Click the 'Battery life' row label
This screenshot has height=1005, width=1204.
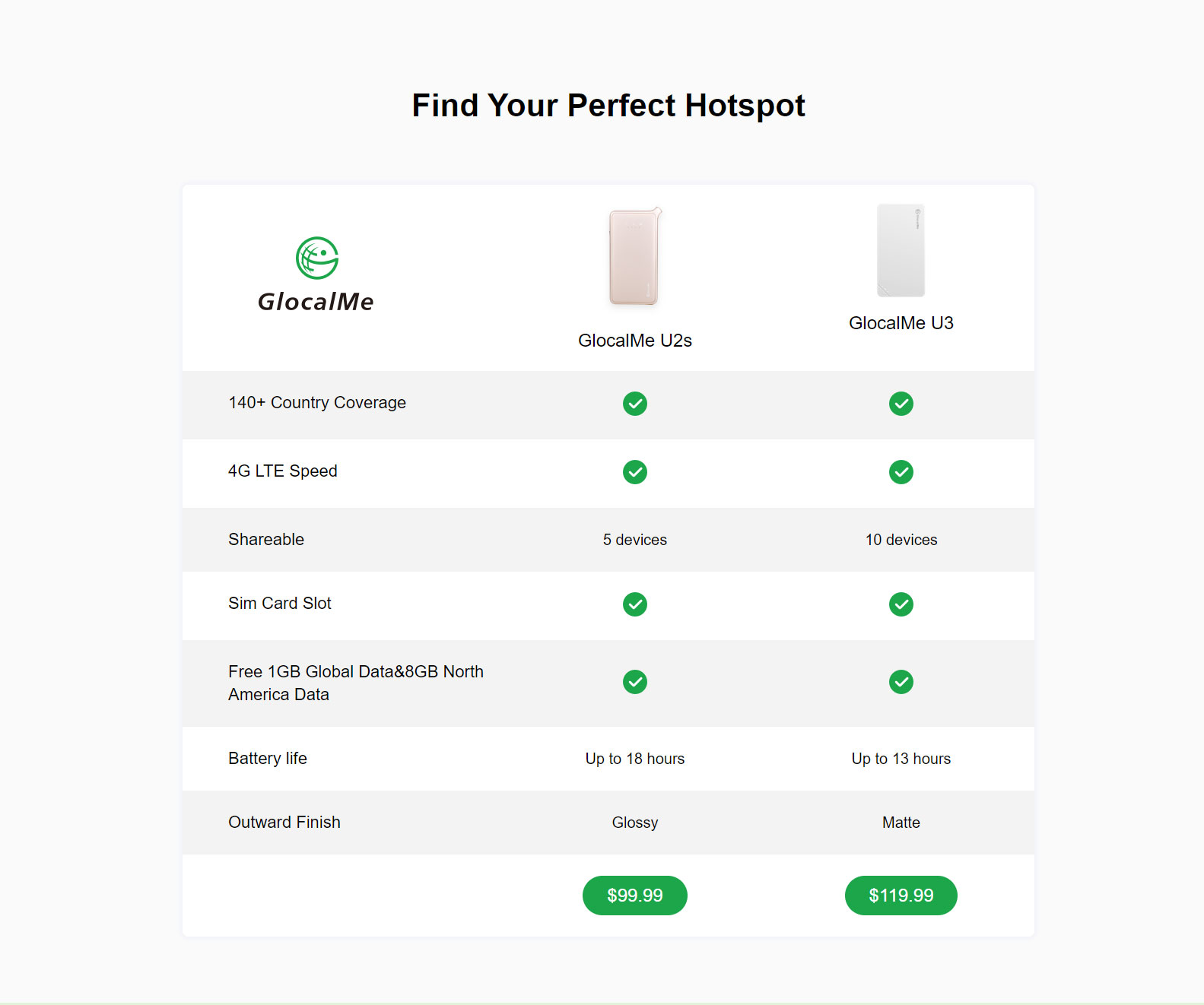pyautogui.click(x=268, y=759)
